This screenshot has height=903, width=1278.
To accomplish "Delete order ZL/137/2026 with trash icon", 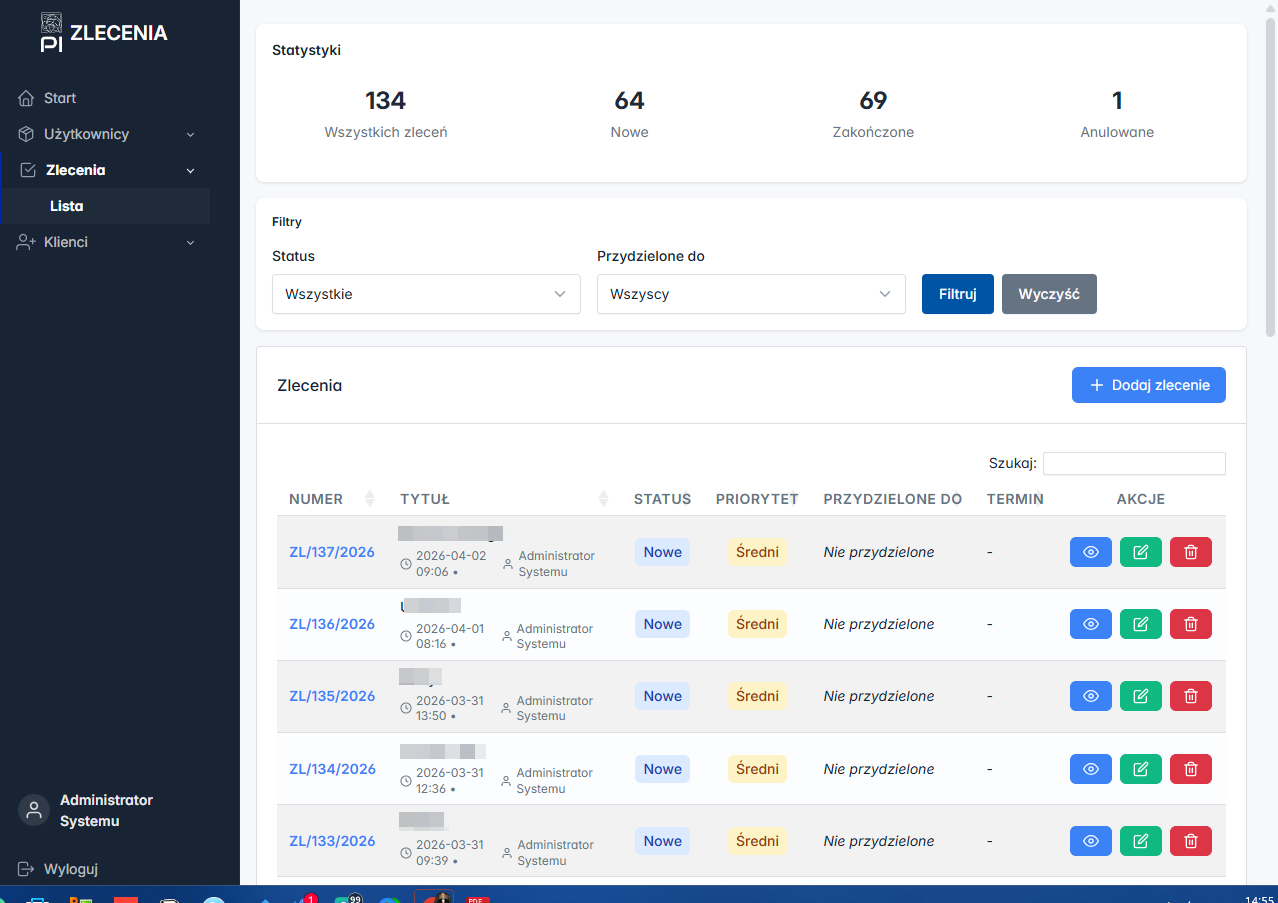I will coord(1190,552).
